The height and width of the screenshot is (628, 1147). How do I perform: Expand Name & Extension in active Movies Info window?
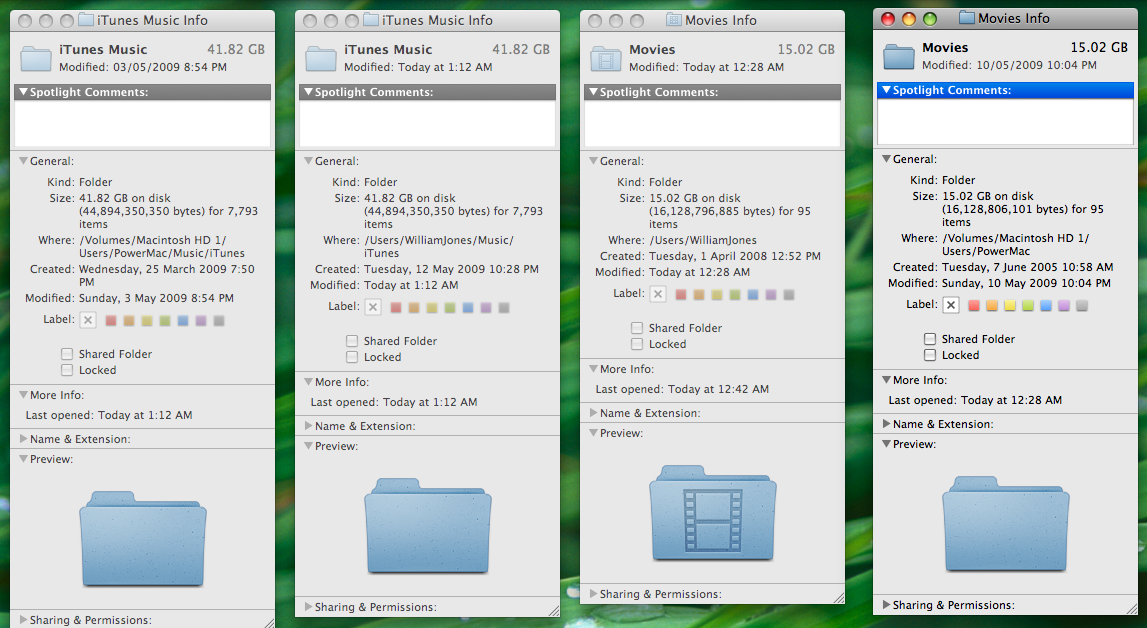point(887,424)
